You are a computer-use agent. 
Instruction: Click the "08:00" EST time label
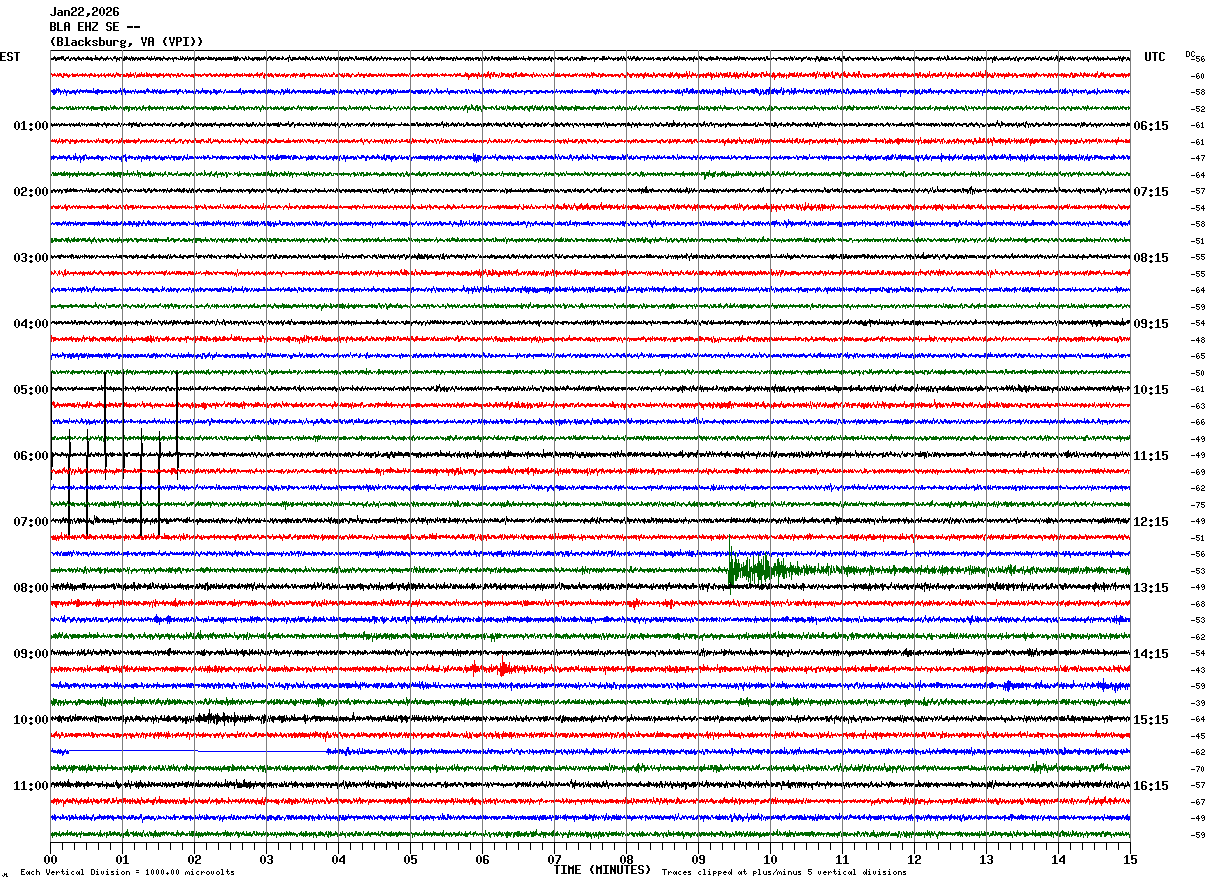point(30,588)
